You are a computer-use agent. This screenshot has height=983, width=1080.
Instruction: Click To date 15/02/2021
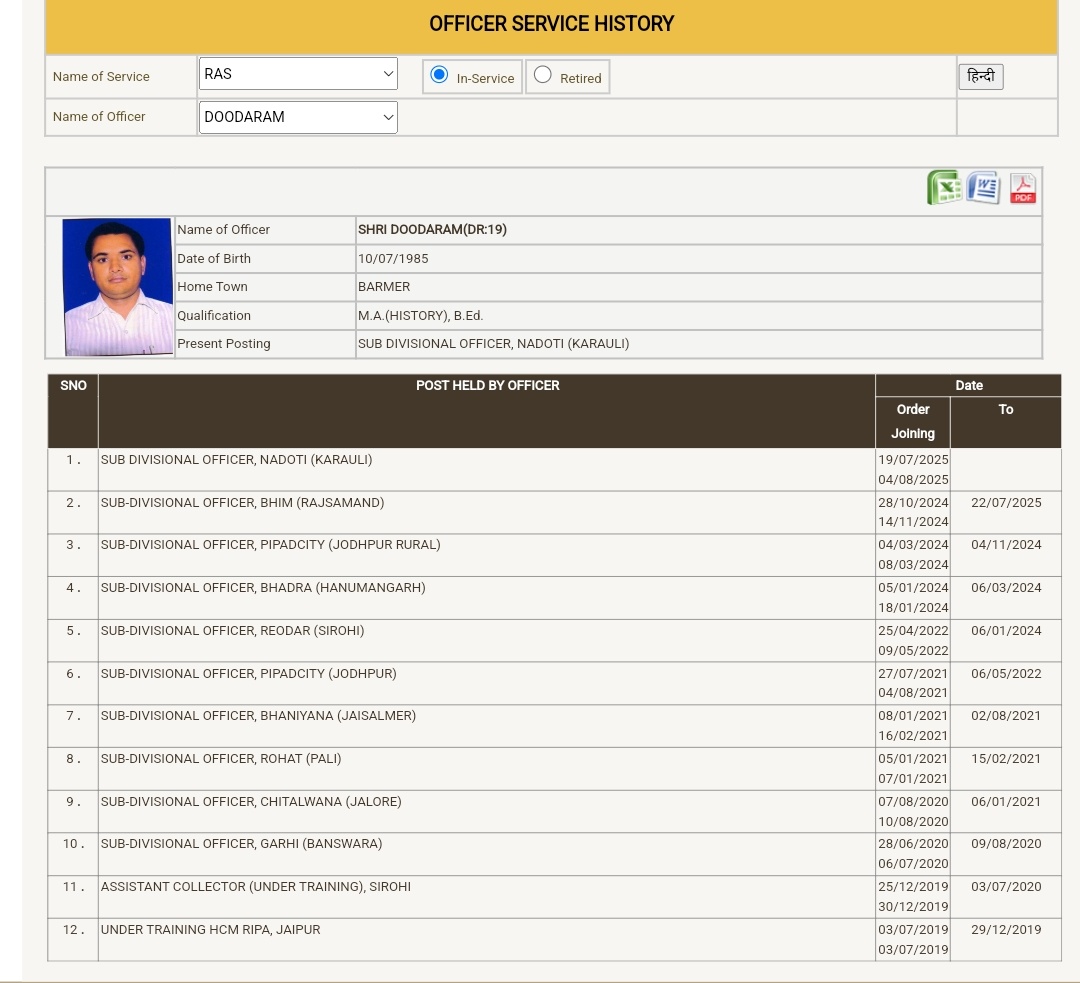click(x=1006, y=758)
